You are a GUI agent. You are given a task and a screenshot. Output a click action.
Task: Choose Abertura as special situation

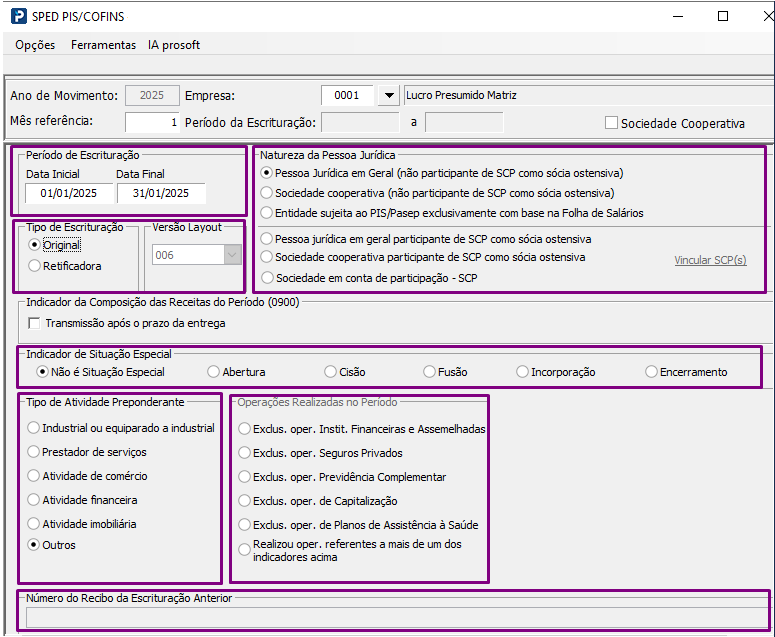point(213,372)
